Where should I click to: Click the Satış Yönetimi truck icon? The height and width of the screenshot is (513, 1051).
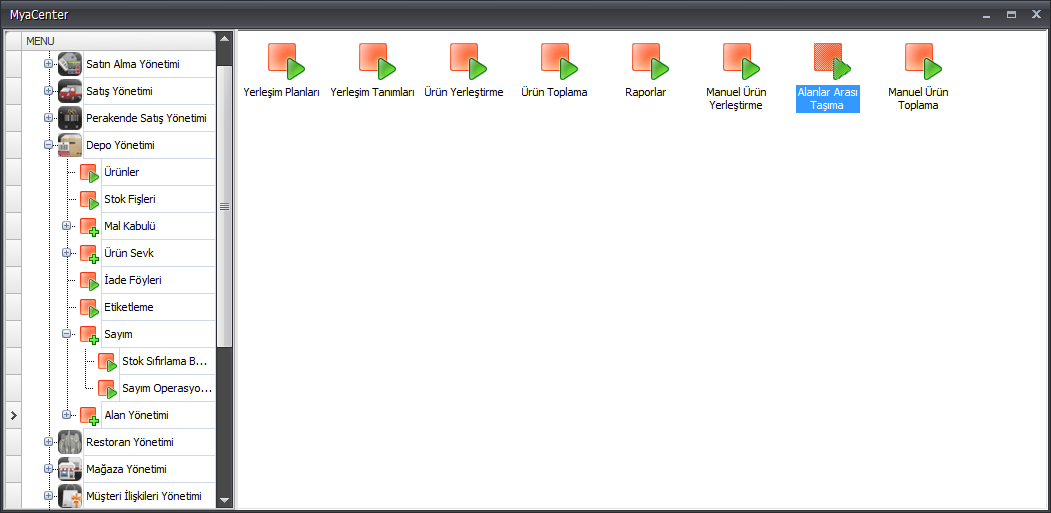pos(70,91)
